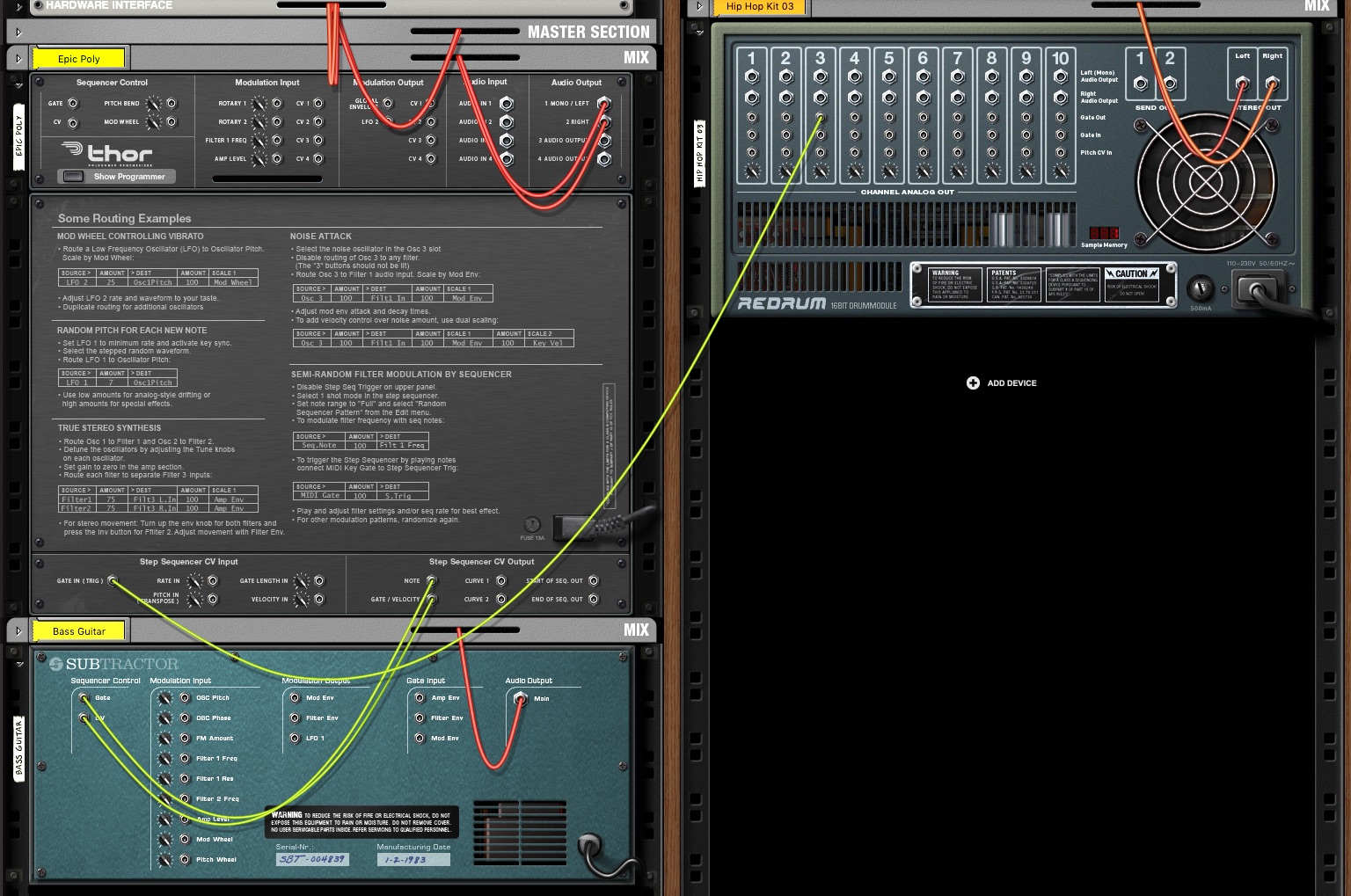Click the Redrum Sample Memory display
The image size is (1351, 896).
(1104, 233)
